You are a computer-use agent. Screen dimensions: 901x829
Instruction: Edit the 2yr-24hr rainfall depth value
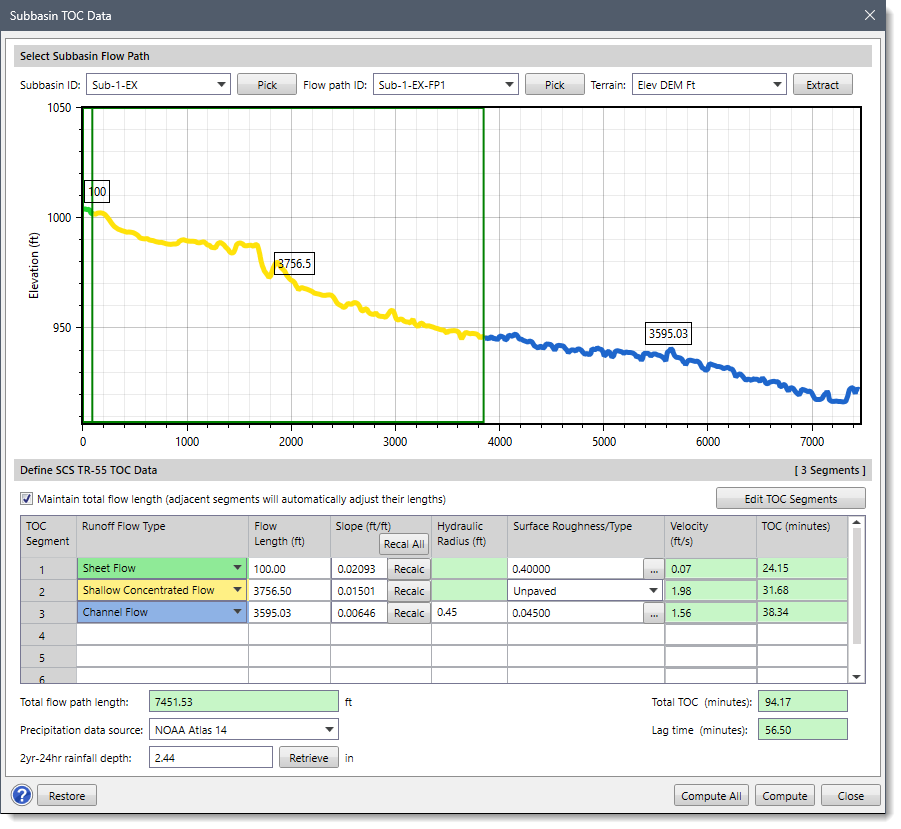click(210, 757)
